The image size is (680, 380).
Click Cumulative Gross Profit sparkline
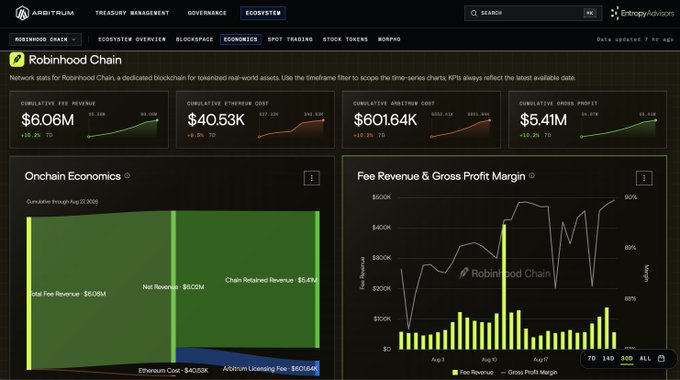coord(619,128)
